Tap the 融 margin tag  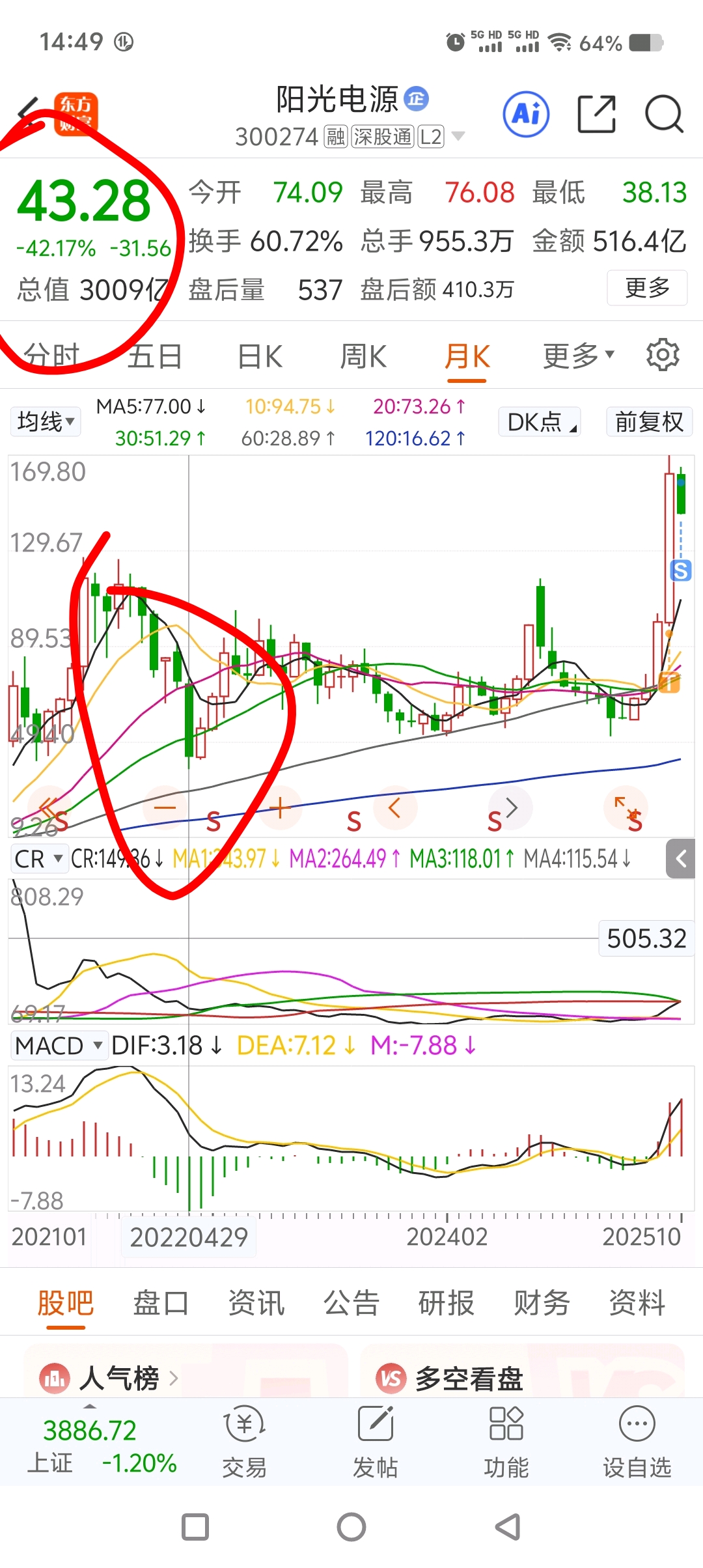tap(336, 136)
